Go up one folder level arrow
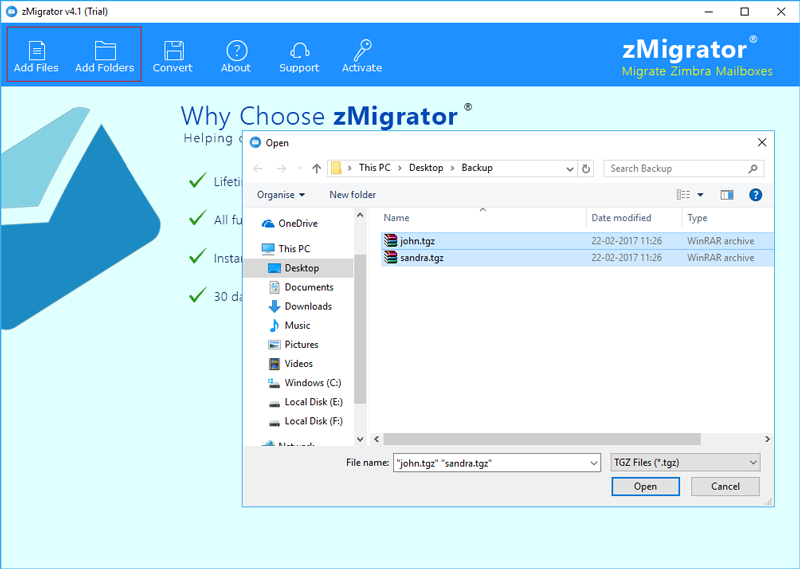 point(316,168)
